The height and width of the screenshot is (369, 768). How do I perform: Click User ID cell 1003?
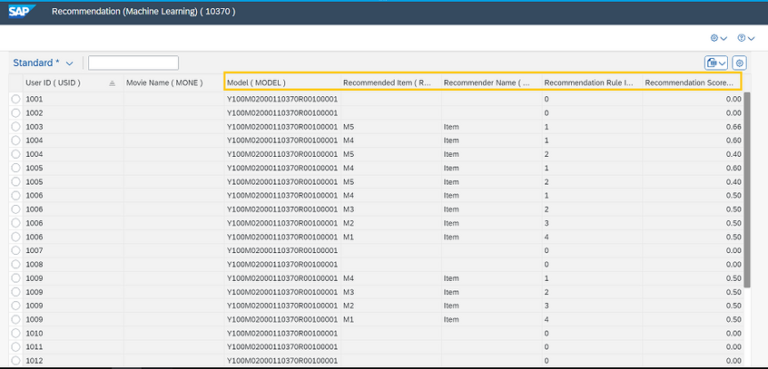pyautogui.click(x=34, y=127)
